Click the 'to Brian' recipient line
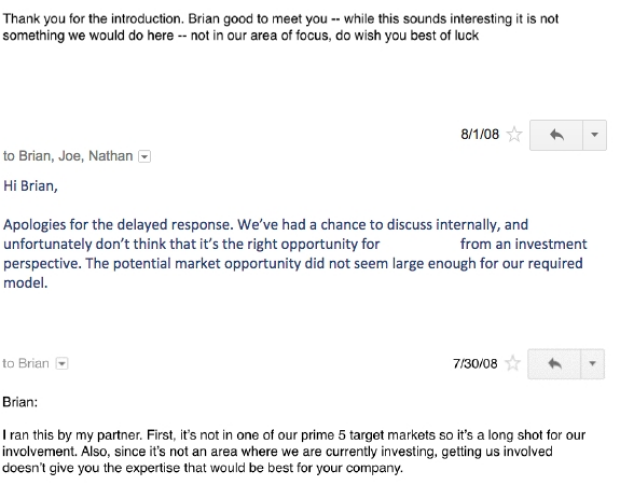This screenshot has height=485, width=620. 26,363
